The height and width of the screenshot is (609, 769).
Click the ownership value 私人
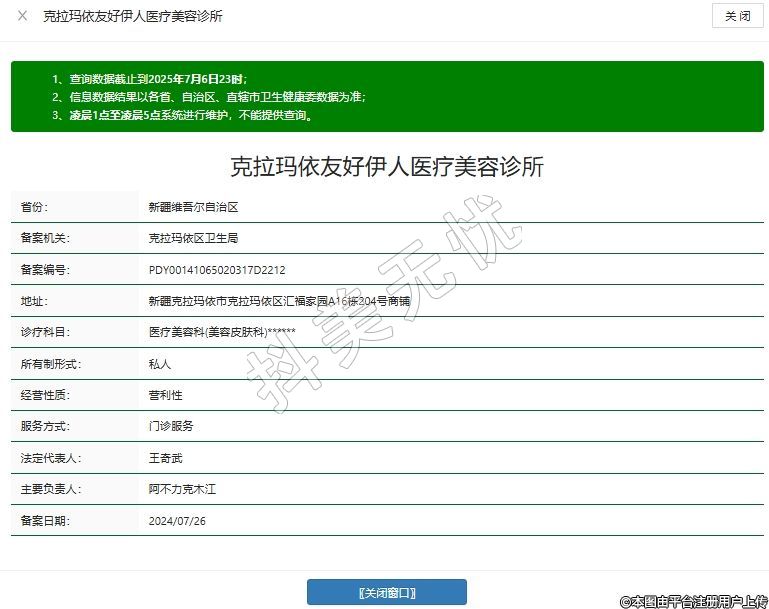[x=159, y=364]
